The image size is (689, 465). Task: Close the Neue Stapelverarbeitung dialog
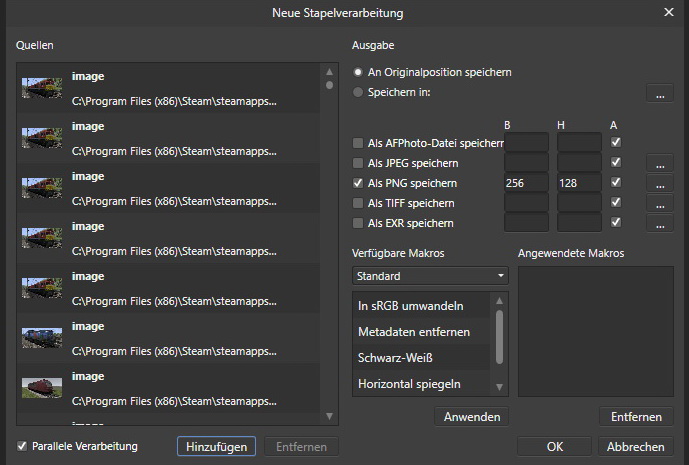point(669,12)
